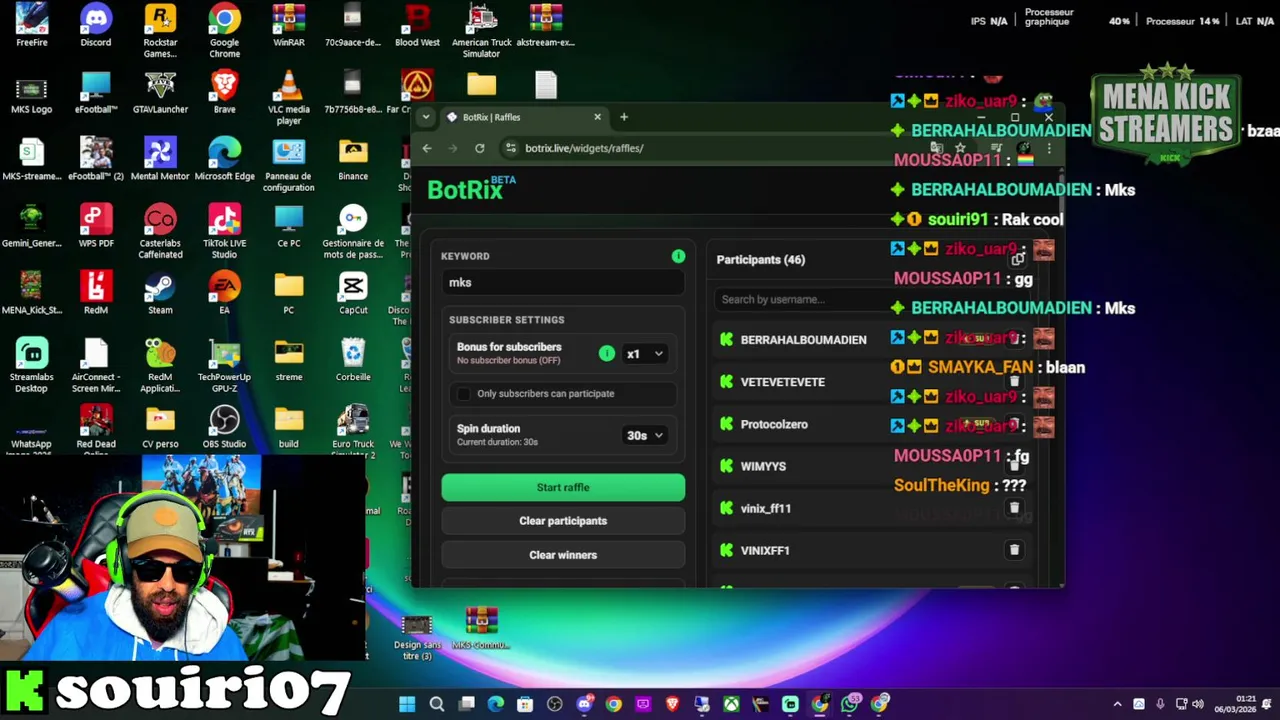Open VLC media player desktop icon
Image resolution: width=1280 pixels, height=720 pixels.
(x=289, y=98)
